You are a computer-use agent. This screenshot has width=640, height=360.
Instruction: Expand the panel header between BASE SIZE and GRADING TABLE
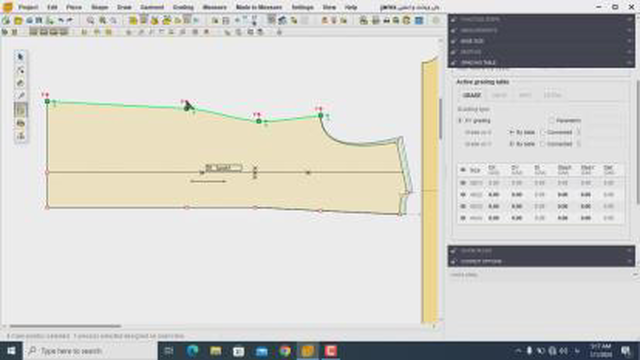coord(541,52)
